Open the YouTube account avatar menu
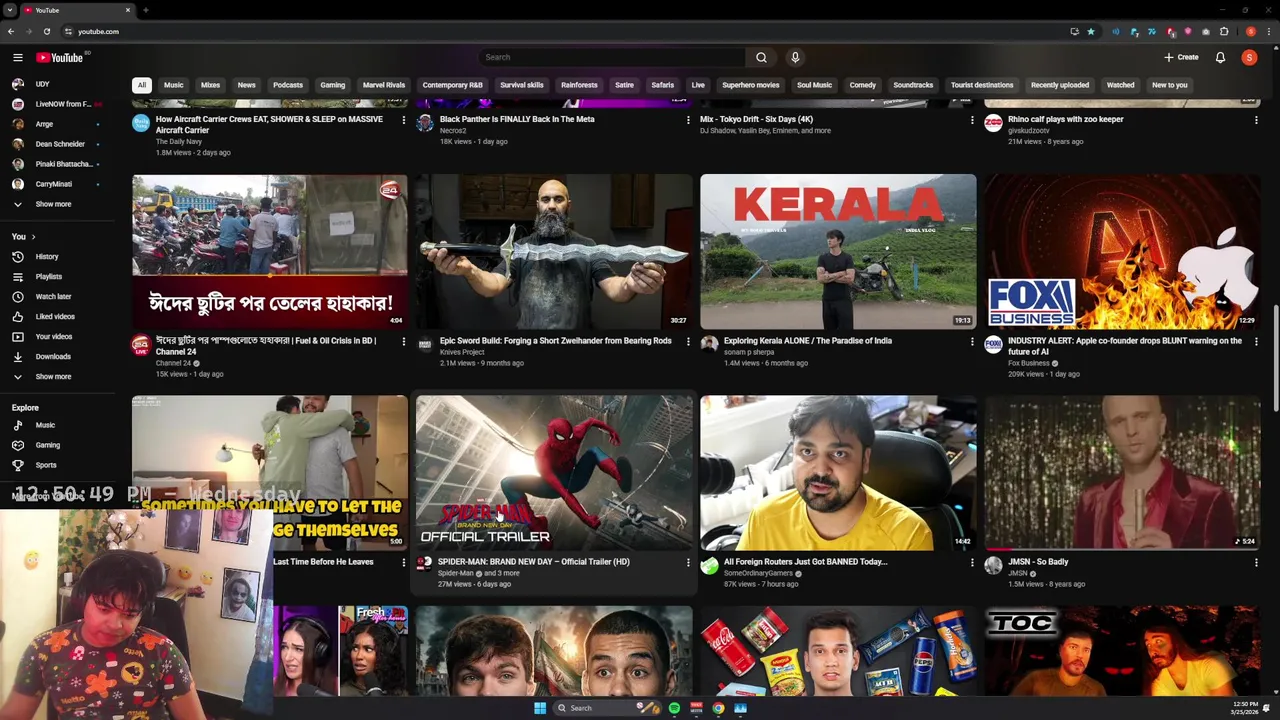1280x720 pixels. click(x=1249, y=57)
